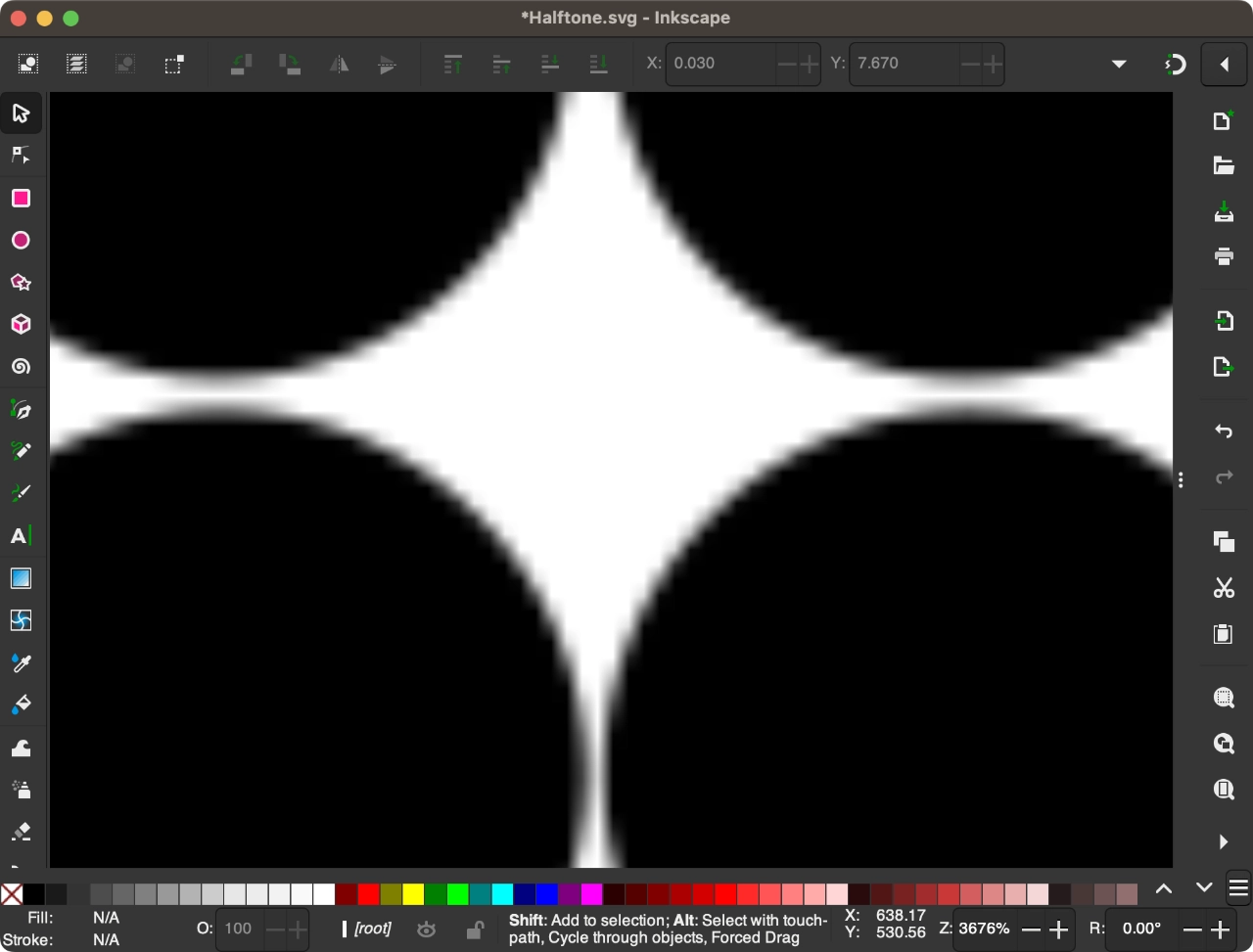Flip selection vertically
Screen dimensions: 1253x952
388,65
